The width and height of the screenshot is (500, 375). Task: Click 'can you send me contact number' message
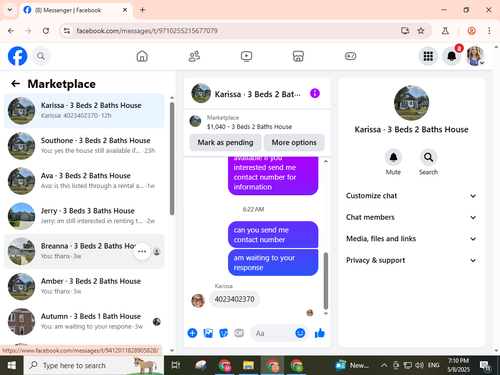coord(273,235)
